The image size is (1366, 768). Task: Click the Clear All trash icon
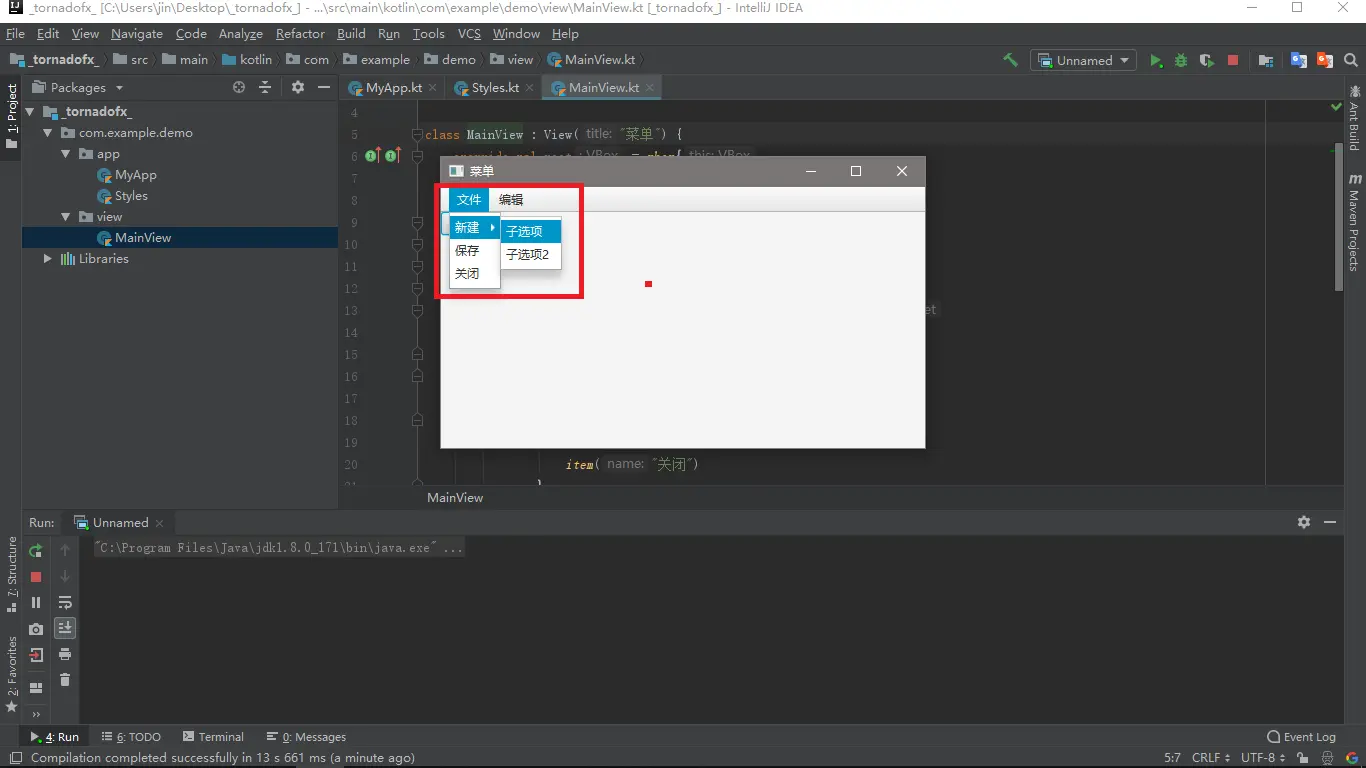tap(65, 680)
